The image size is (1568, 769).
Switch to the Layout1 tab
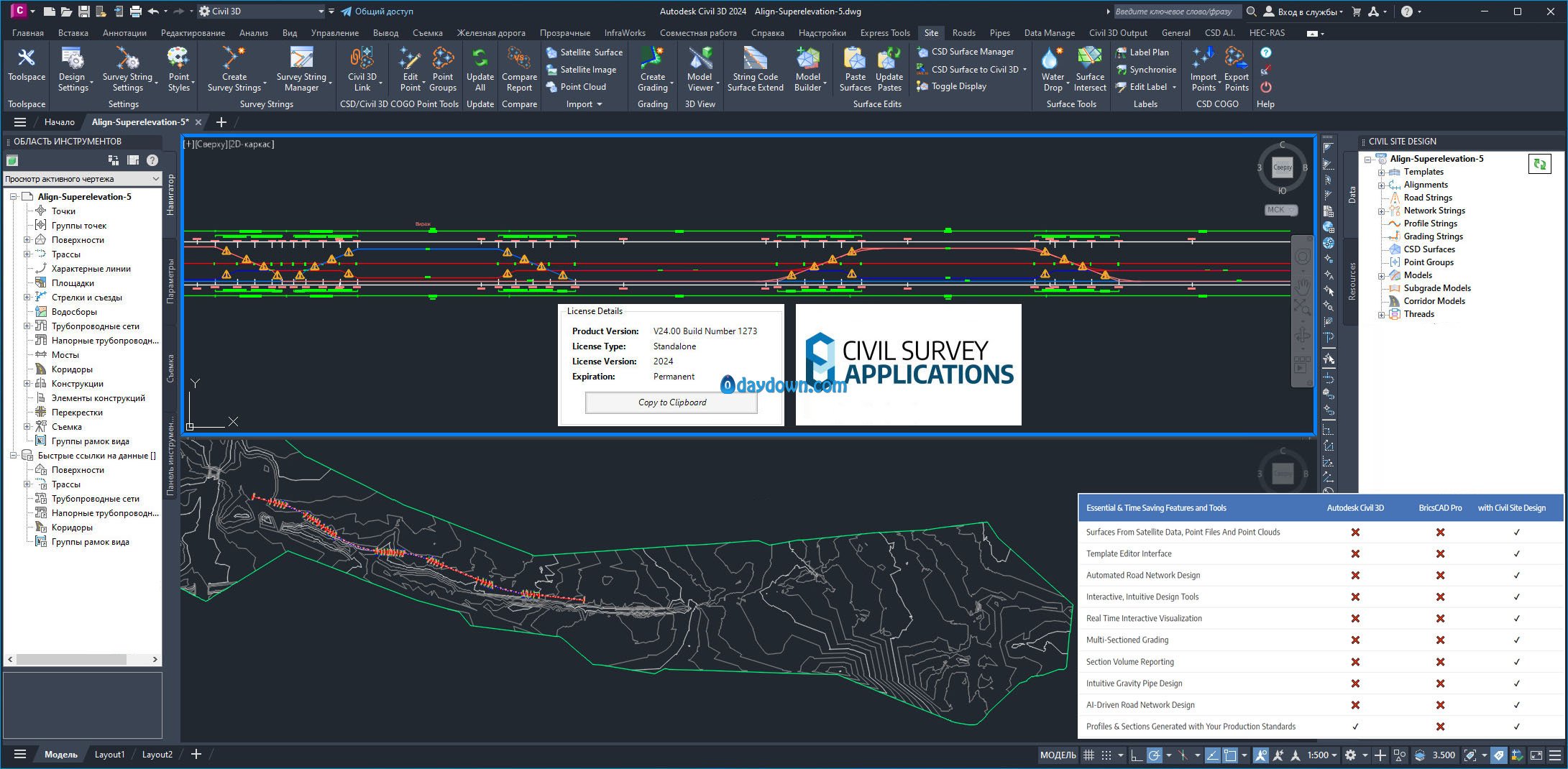click(109, 755)
